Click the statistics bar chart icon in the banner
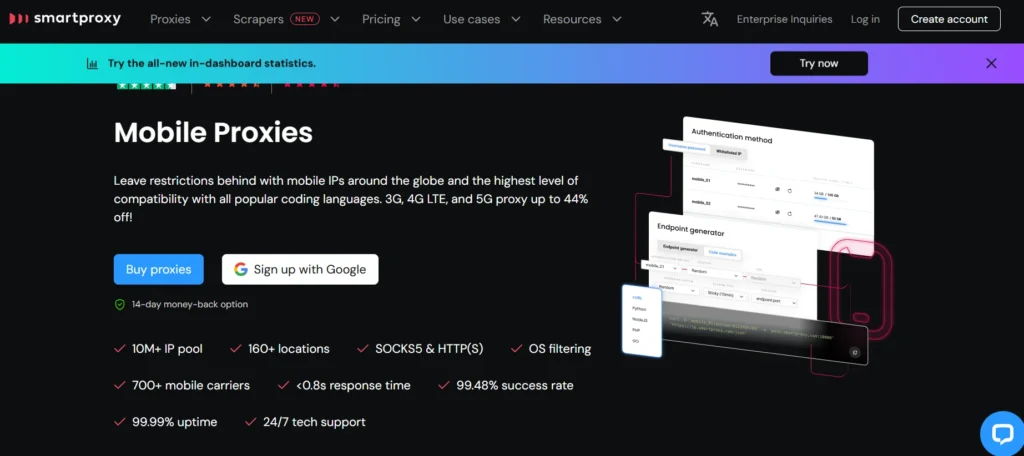 coord(93,63)
